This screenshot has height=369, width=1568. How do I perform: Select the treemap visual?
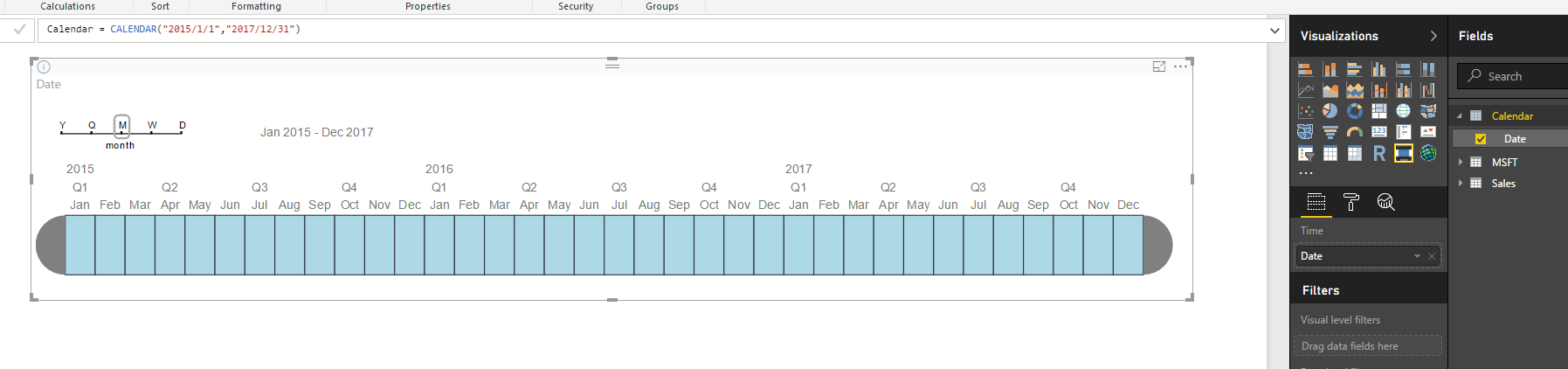[x=1378, y=111]
